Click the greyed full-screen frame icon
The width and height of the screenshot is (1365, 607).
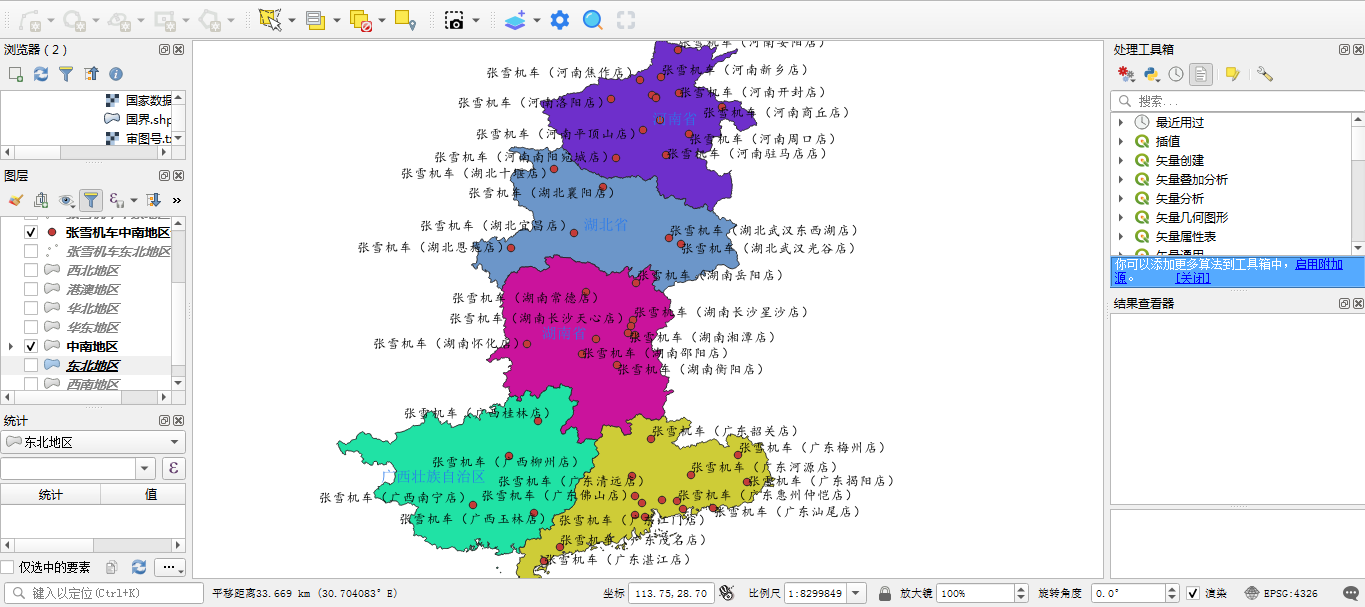[626, 19]
